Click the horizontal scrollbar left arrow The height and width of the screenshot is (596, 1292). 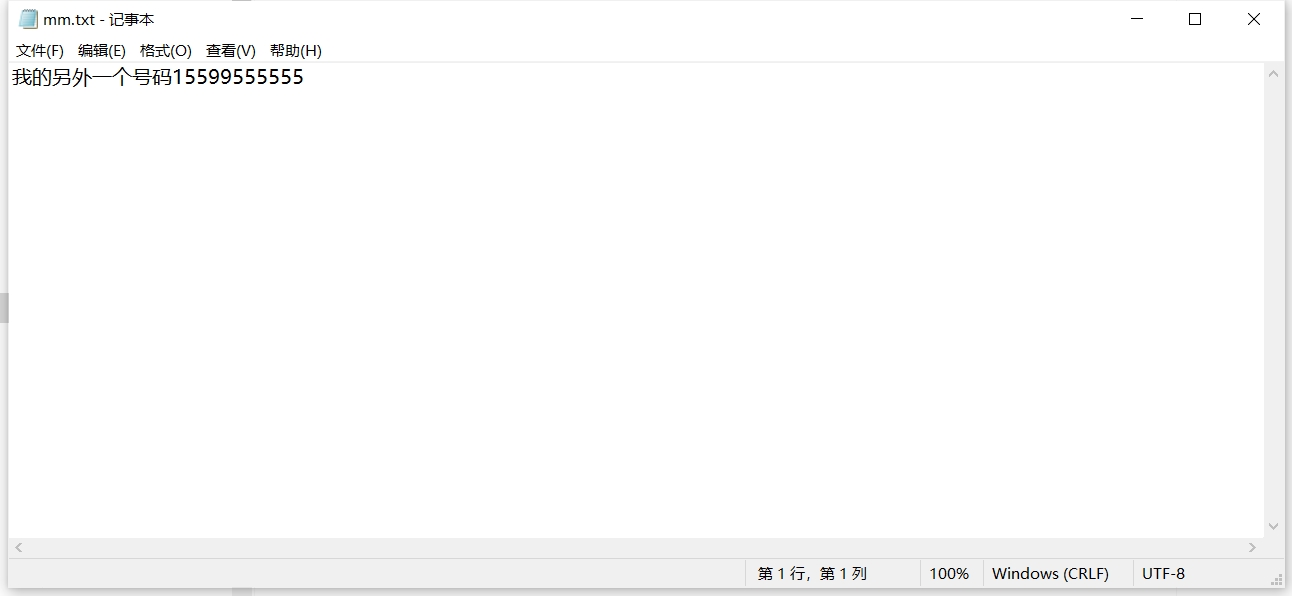18,547
